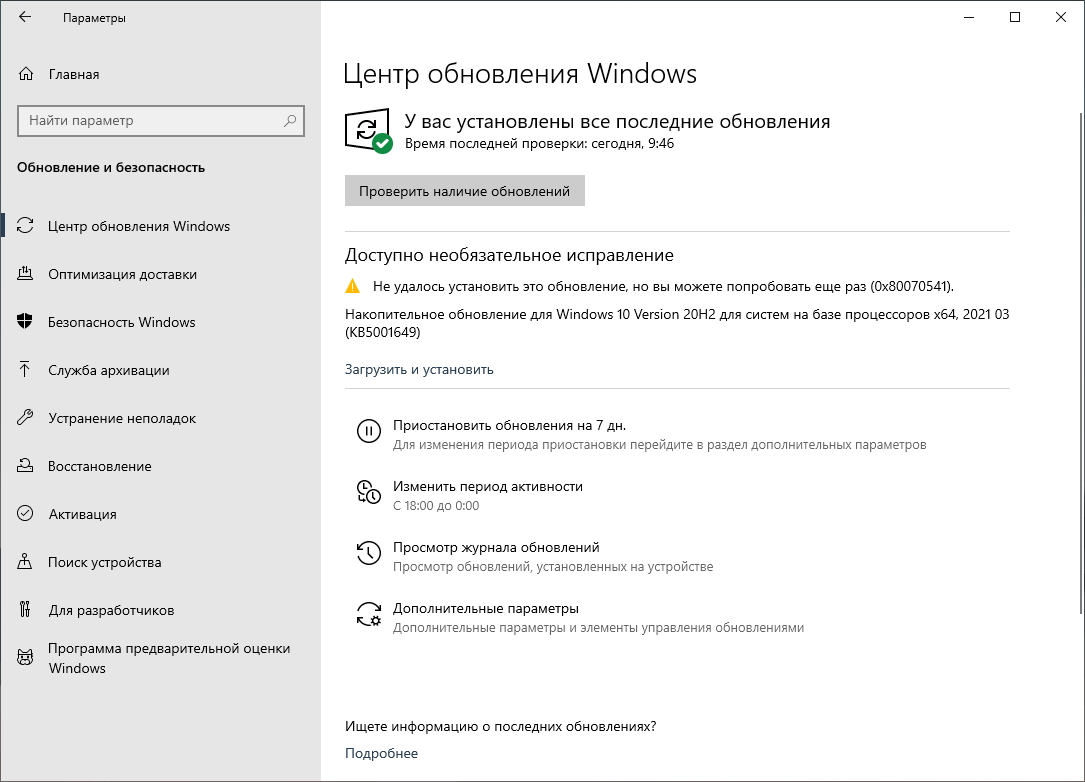Open Для разработчиков settings
This screenshot has width=1085, height=782.
coord(111,610)
